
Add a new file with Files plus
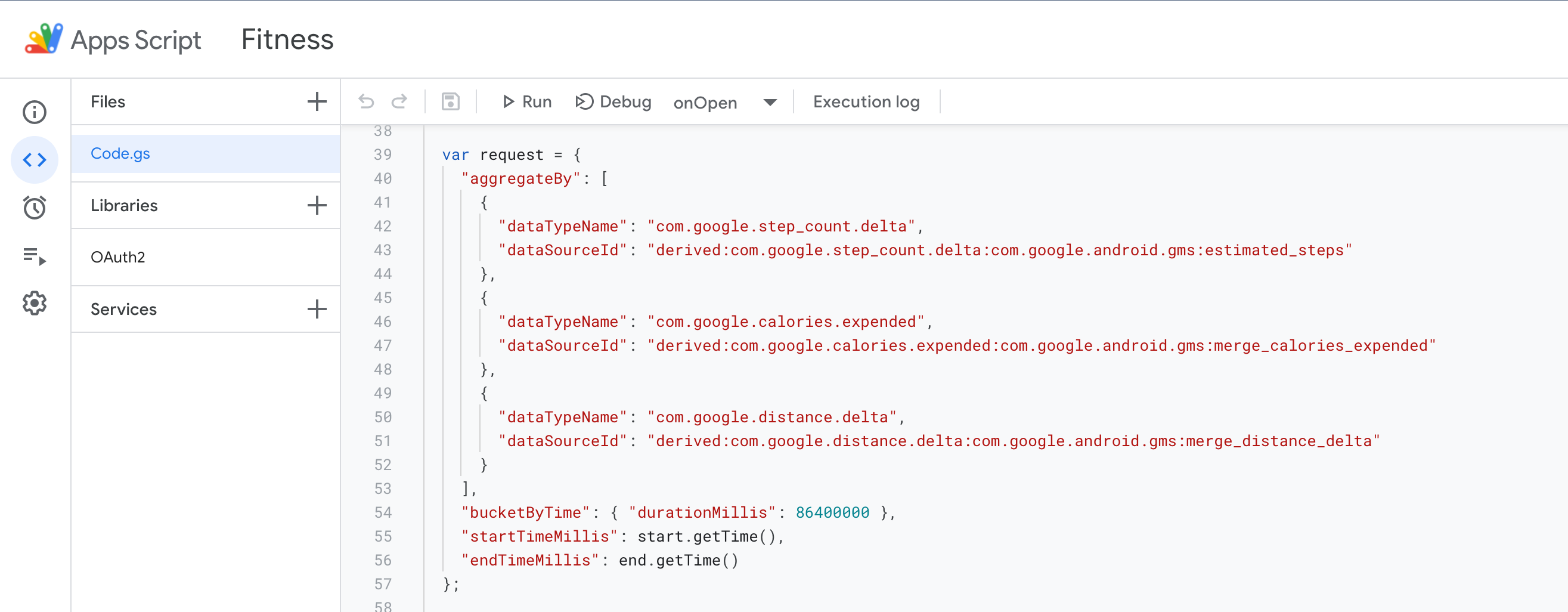[317, 101]
